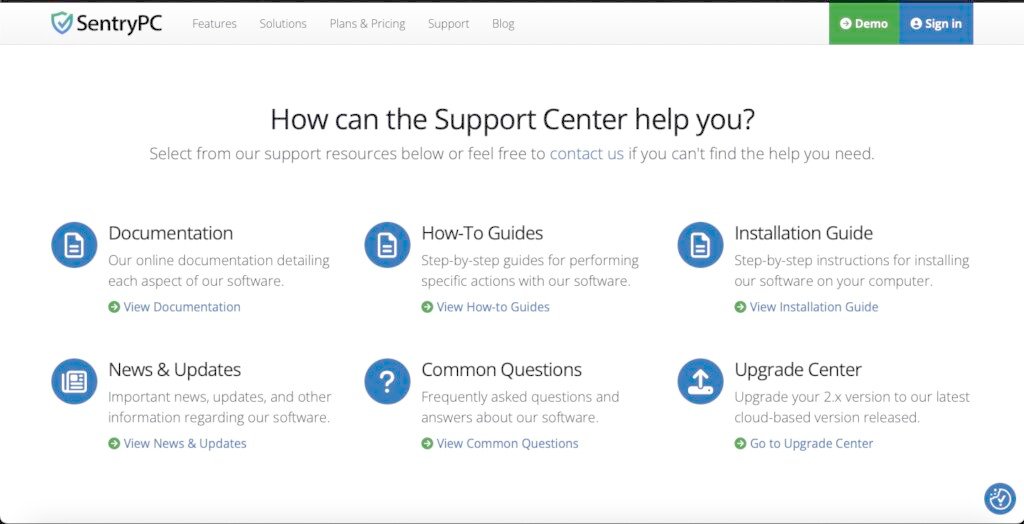Image resolution: width=1024 pixels, height=524 pixels.
Task: Open the Features menu
Action: pyautogui.click(x=214, y=24)
